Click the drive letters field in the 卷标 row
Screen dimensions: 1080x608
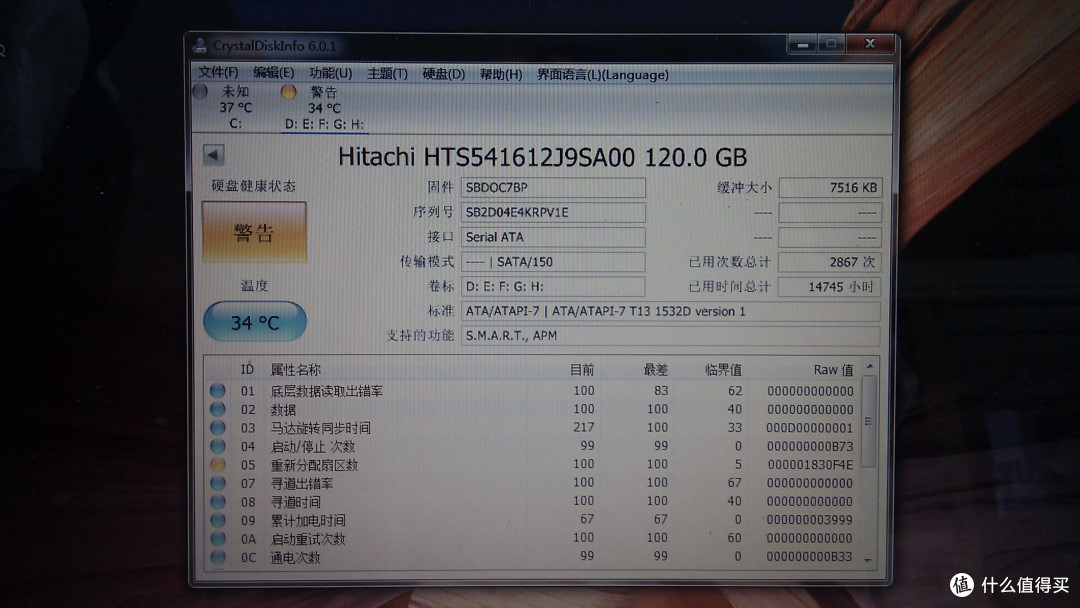tap(553, 286)
